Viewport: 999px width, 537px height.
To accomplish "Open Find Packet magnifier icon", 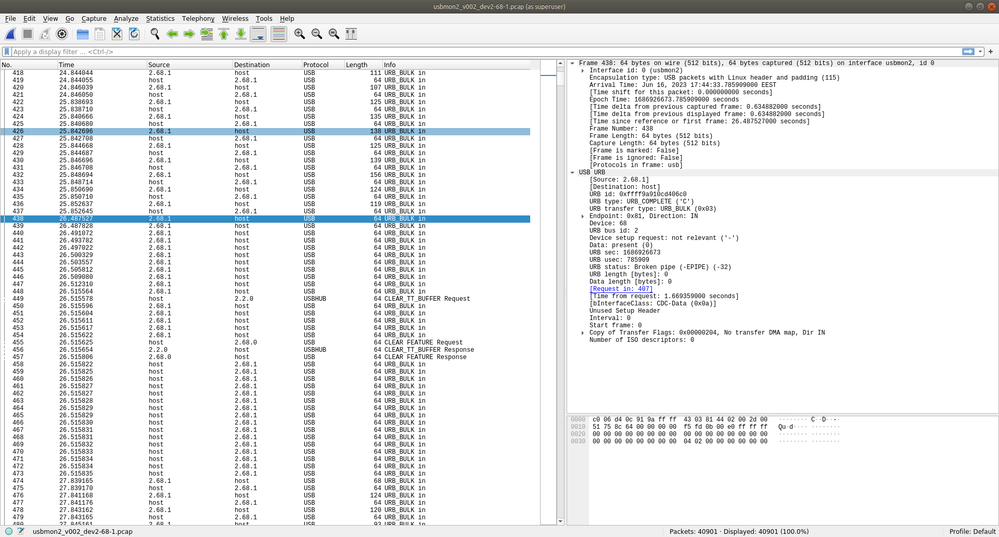I will (155, 34).
